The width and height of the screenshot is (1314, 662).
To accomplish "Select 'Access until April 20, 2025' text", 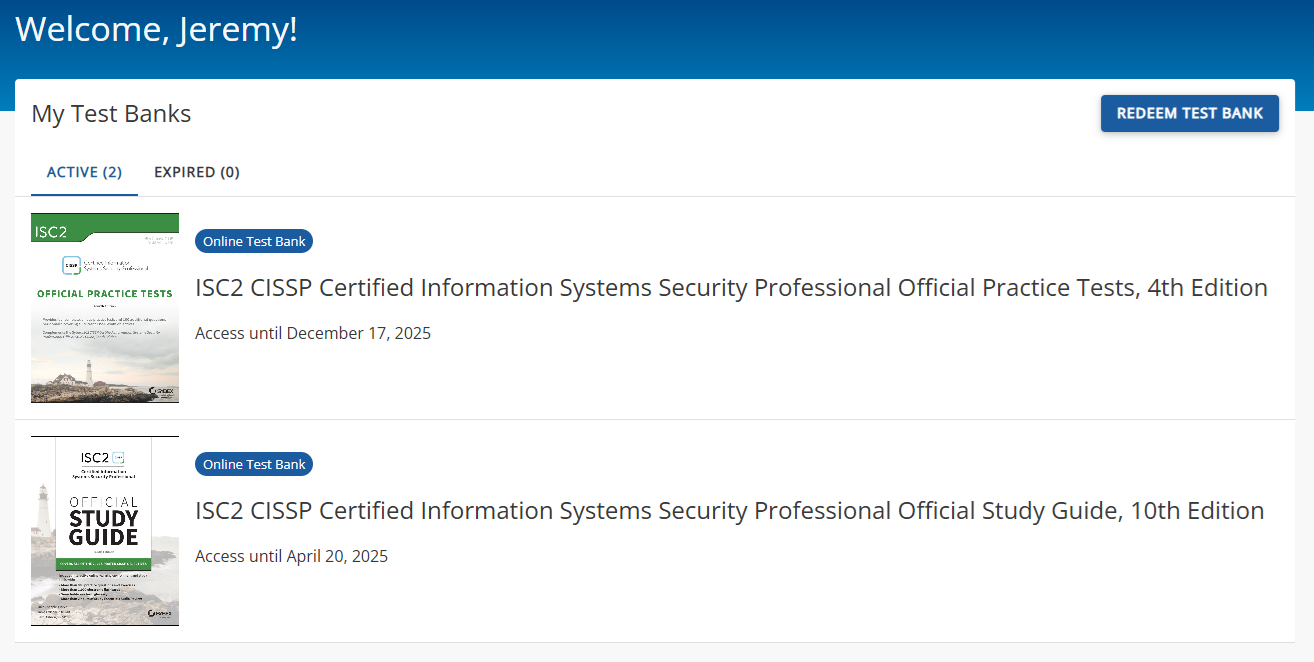I will click(x=291, y=556).
